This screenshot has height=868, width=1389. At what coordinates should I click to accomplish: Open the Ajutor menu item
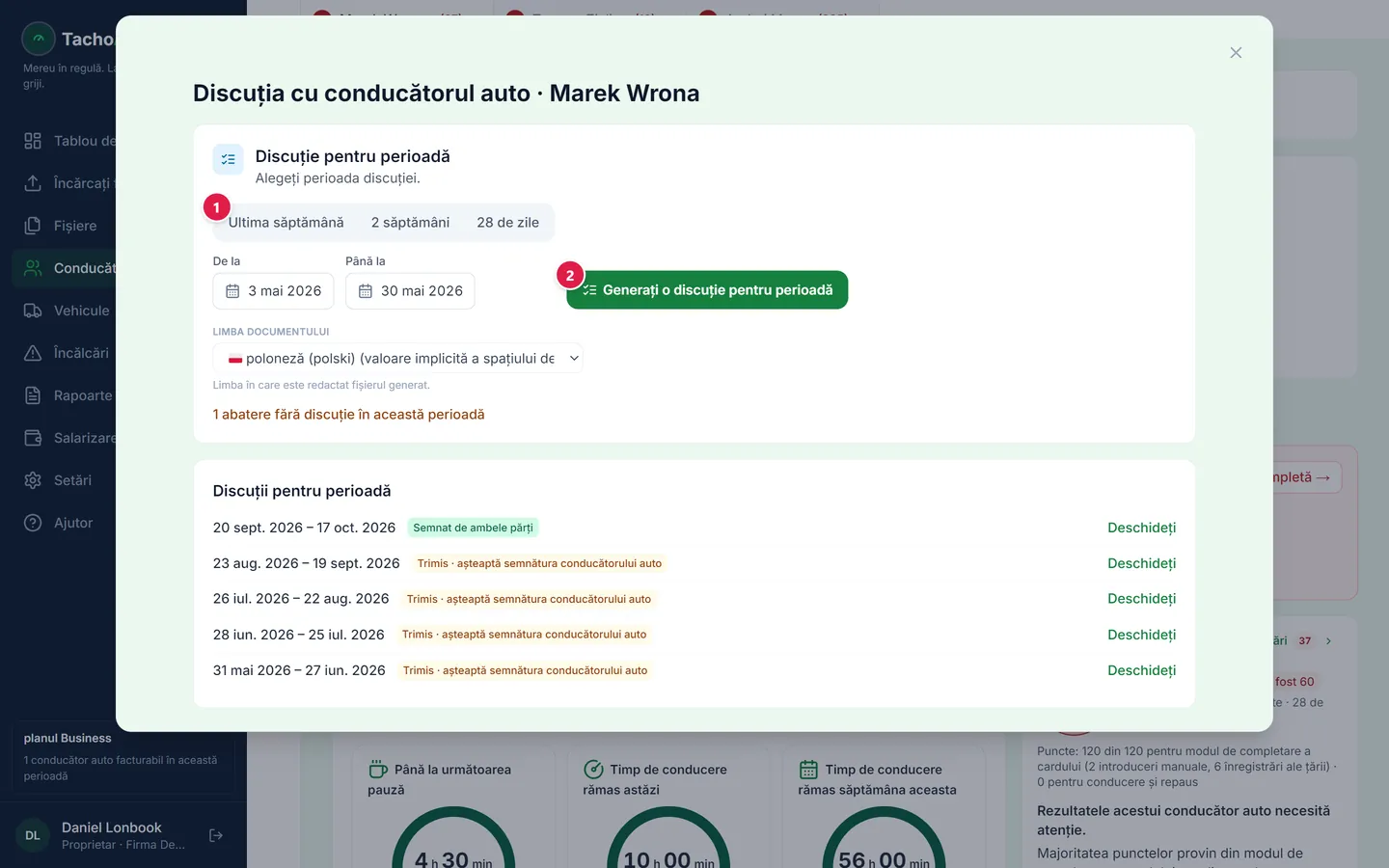click(64, 523)
